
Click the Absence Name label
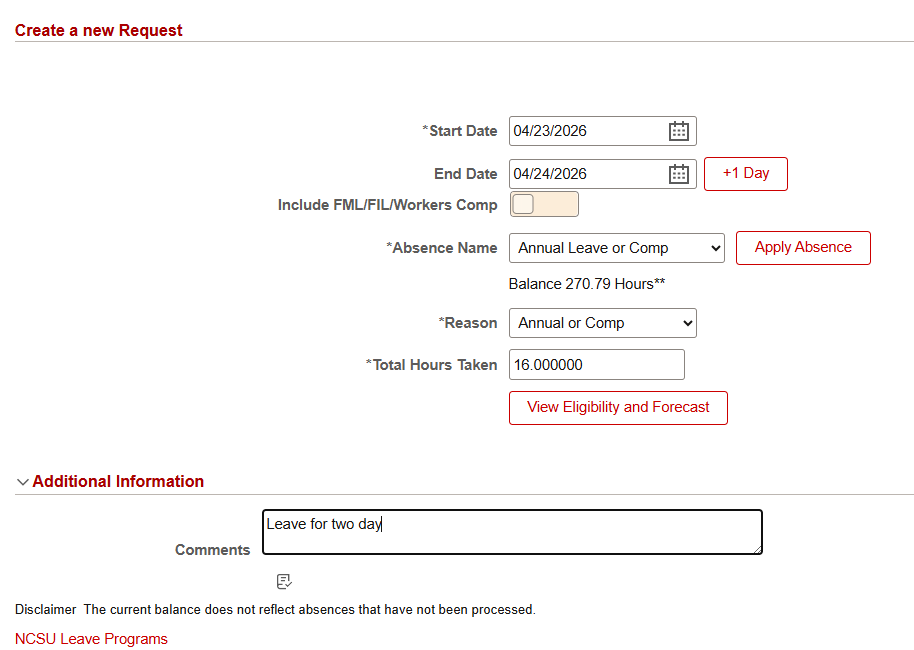point(442,248)
